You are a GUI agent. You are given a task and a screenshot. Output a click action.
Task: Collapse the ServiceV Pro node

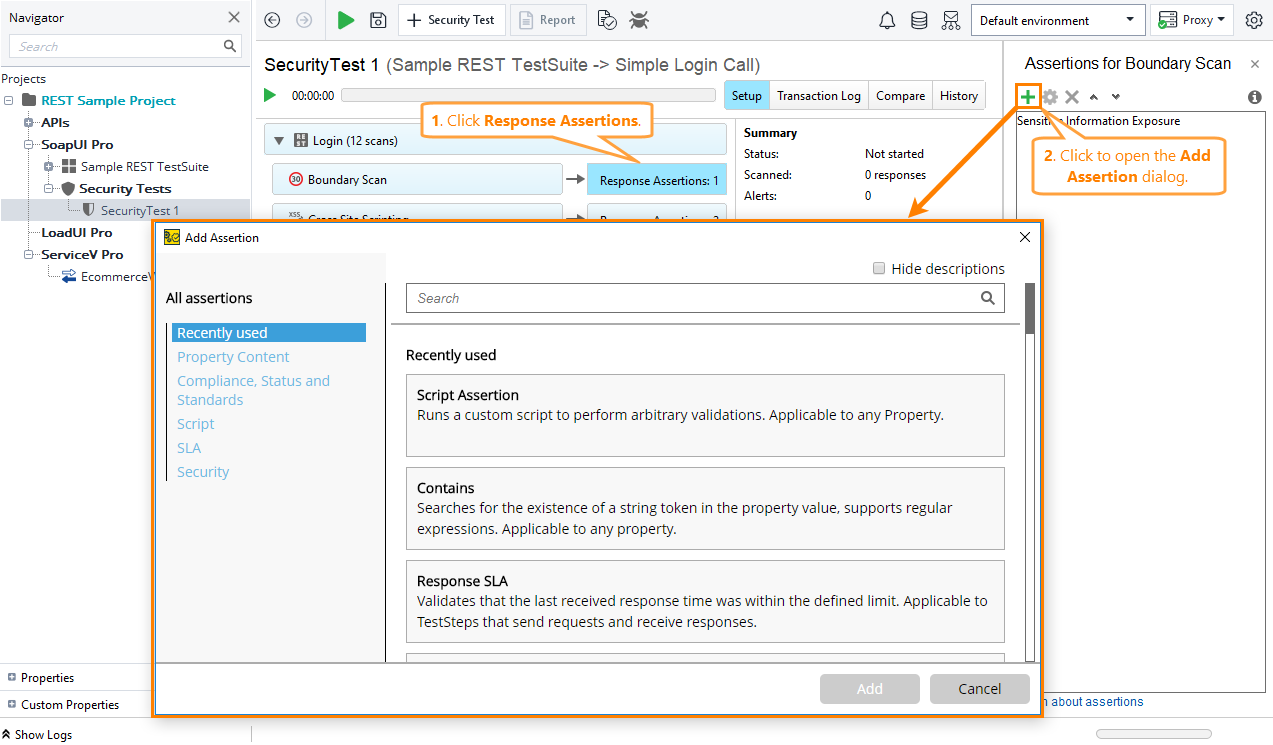[x=29, y=254]
